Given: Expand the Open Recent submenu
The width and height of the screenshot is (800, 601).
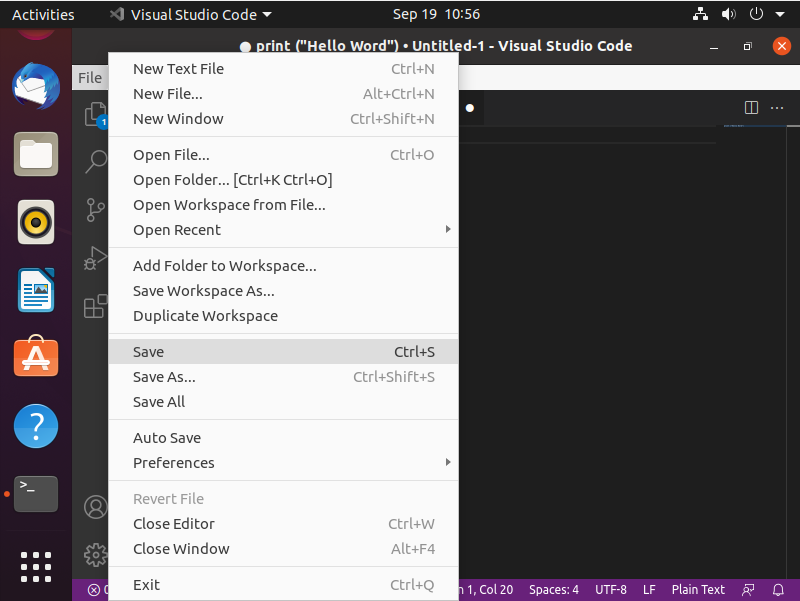Looking at the screenshot, I should tap(283, 230).
